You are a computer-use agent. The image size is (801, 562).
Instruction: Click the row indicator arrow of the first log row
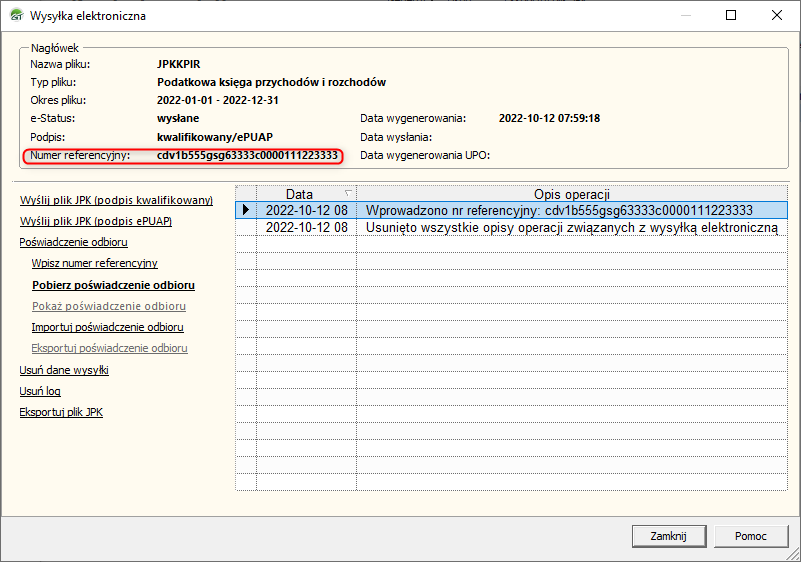(246, 210)
